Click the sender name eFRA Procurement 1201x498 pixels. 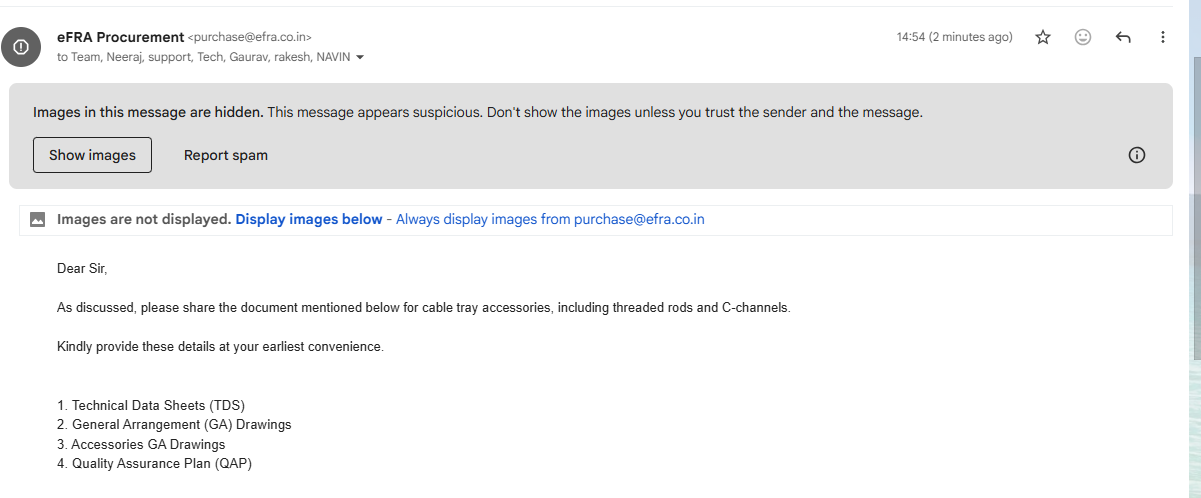click(x=120, y=37)
